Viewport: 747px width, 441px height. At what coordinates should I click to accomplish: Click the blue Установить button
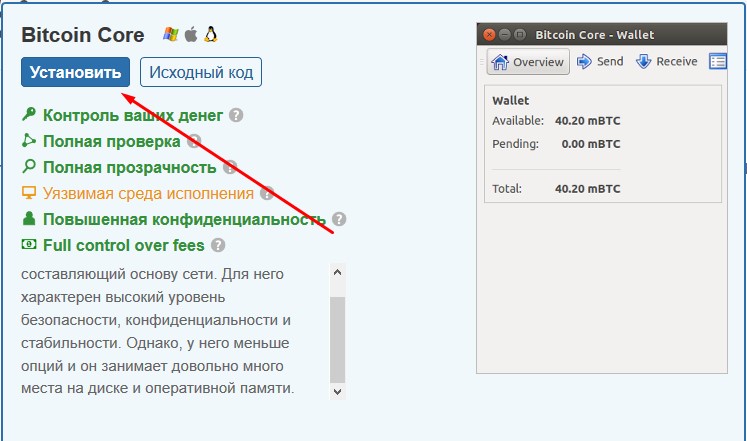click(75, 72)
